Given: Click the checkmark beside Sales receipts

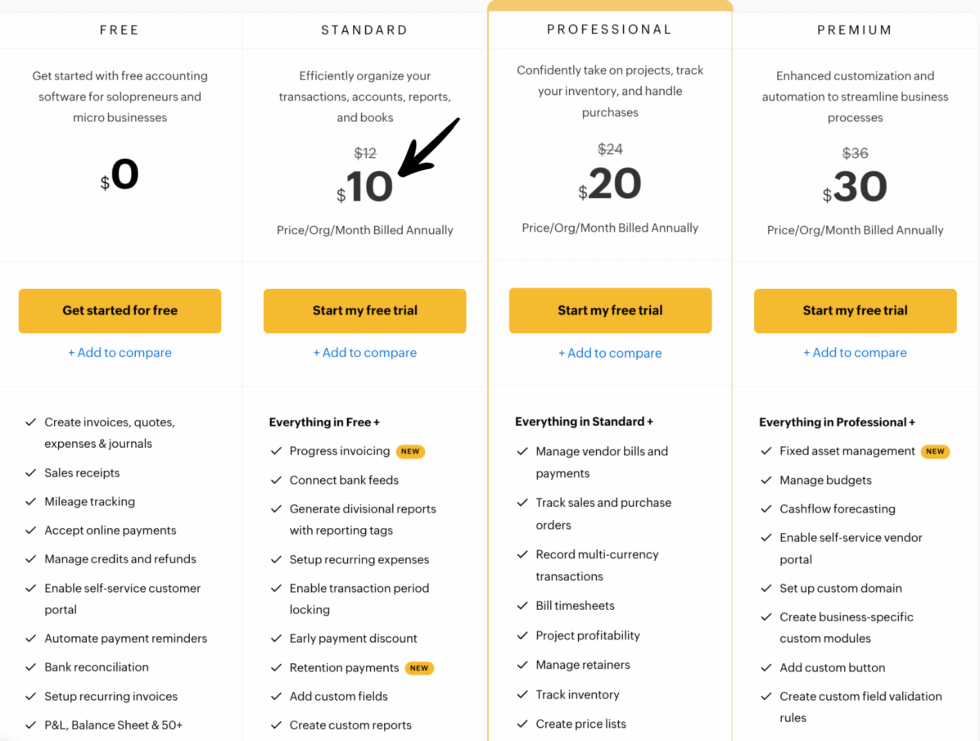Looking at the screenshot, I should click(33, 472).
